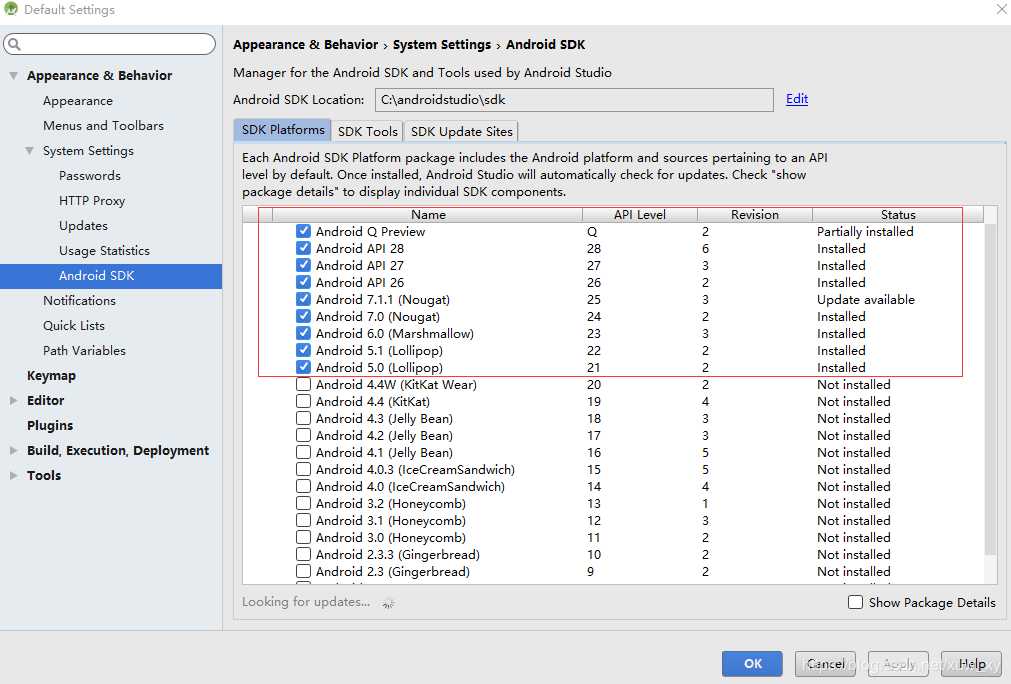Enable Android 4.4 (KitKat) checkbox
The height and width of the screenshot is (684, 1011).
point(303,401)
